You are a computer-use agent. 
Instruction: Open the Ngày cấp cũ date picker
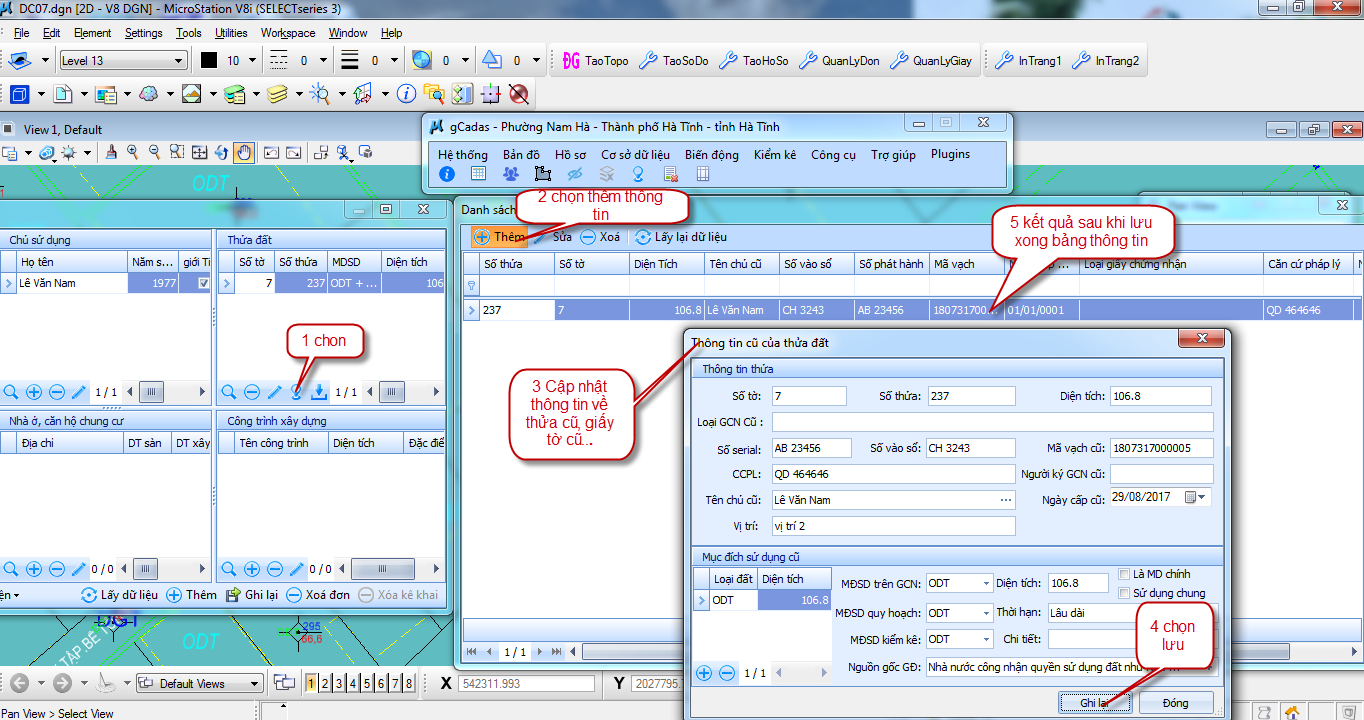click(x=1195, y=497)
